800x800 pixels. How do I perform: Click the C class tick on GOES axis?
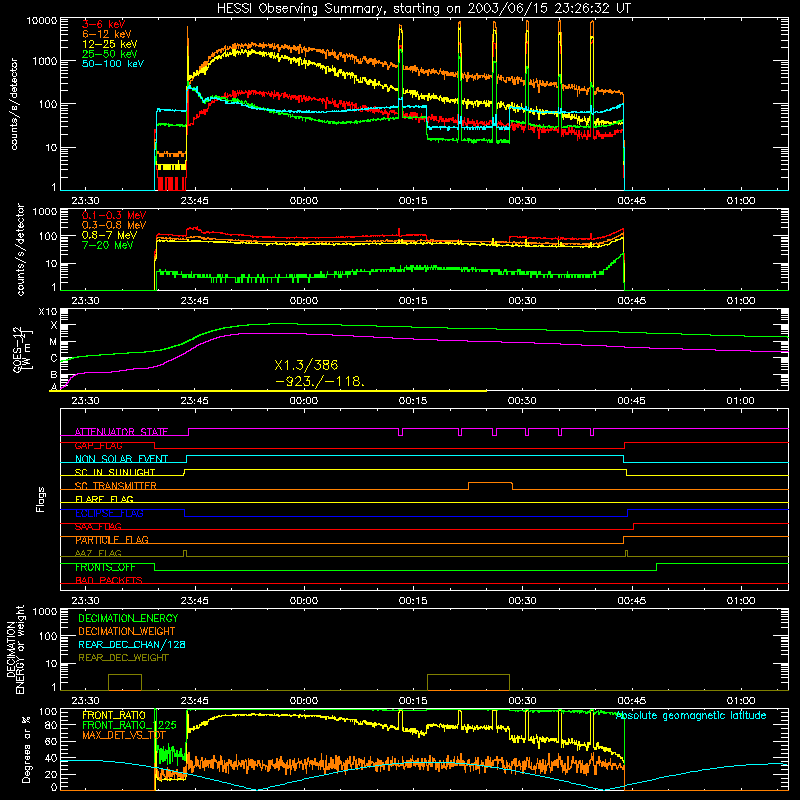54,358
